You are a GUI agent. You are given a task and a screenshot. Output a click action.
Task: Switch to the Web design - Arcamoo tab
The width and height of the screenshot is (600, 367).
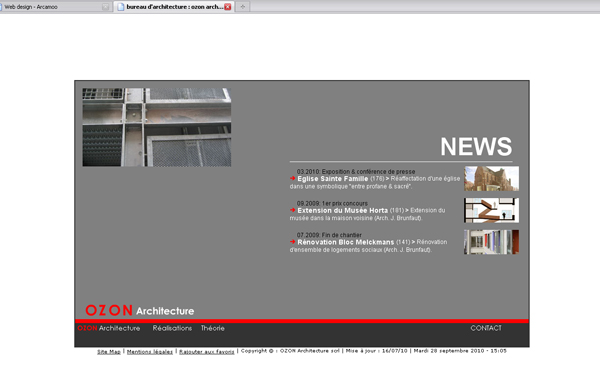pyautogui.click(x=51, y=7)
